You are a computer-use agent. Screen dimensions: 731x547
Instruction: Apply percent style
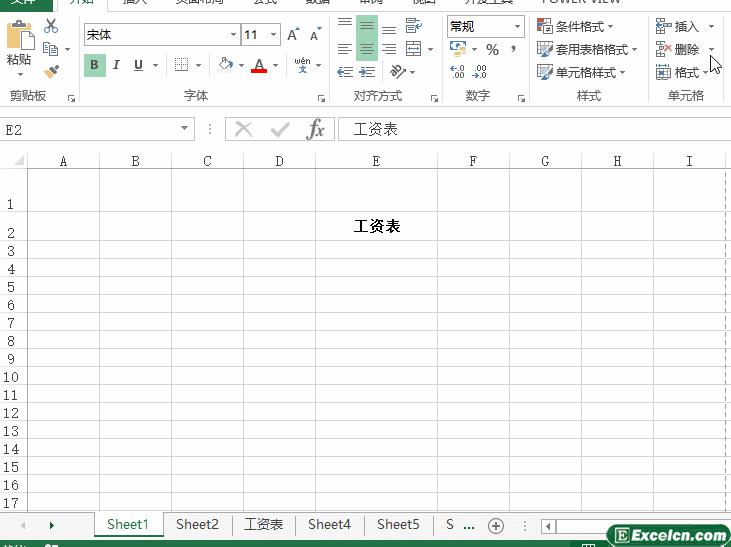tap(492, 49)
